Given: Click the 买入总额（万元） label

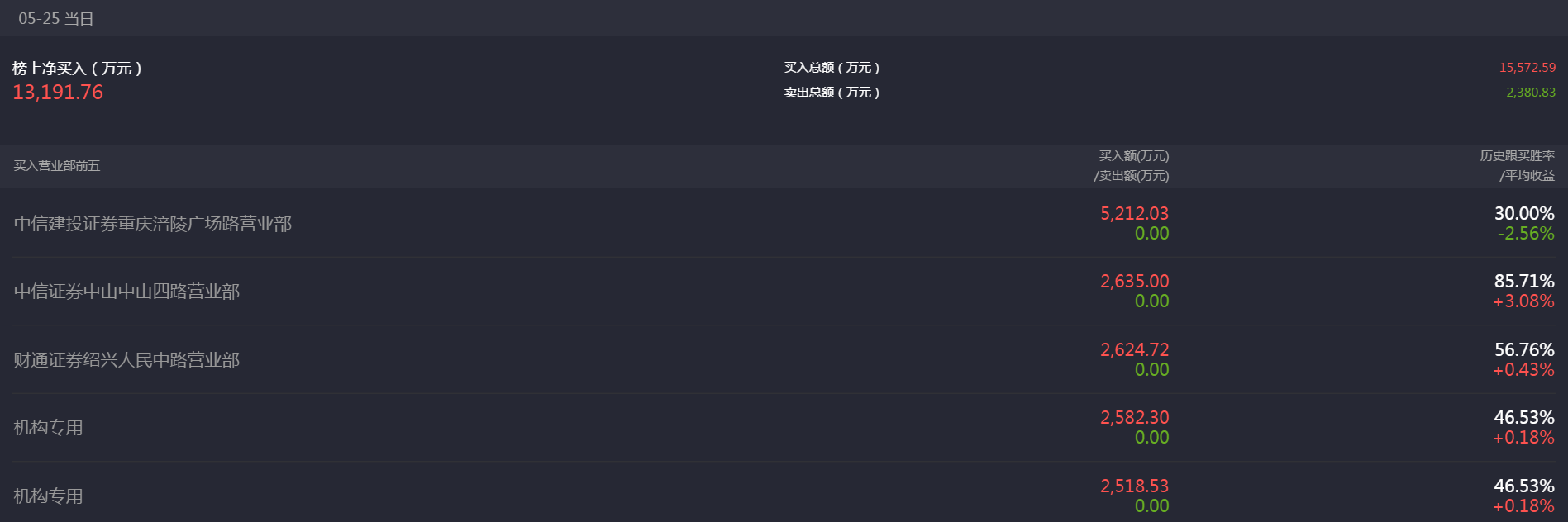Looking at the screenshot, I should tap(832, 68).
